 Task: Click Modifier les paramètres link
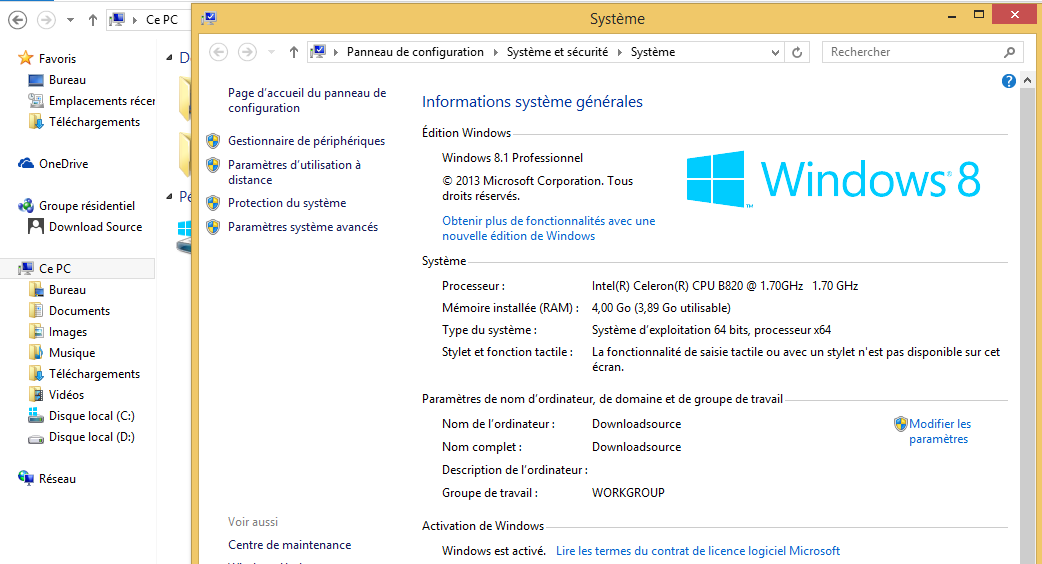(x=940, y=431)
